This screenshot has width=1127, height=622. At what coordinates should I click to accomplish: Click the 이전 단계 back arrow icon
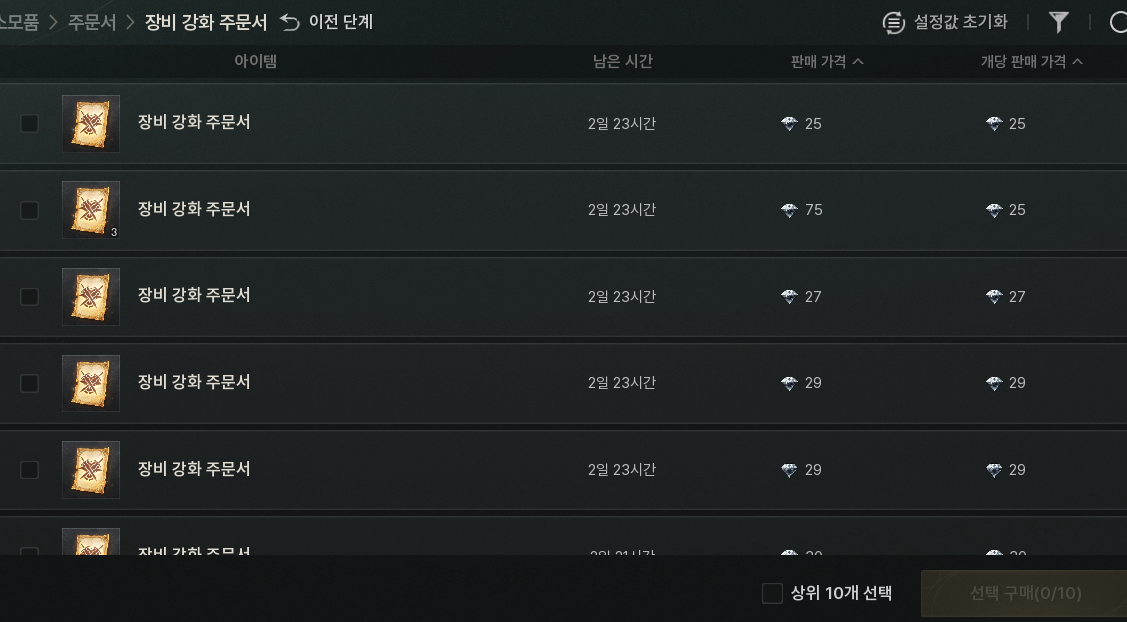(x=290, y=22)
